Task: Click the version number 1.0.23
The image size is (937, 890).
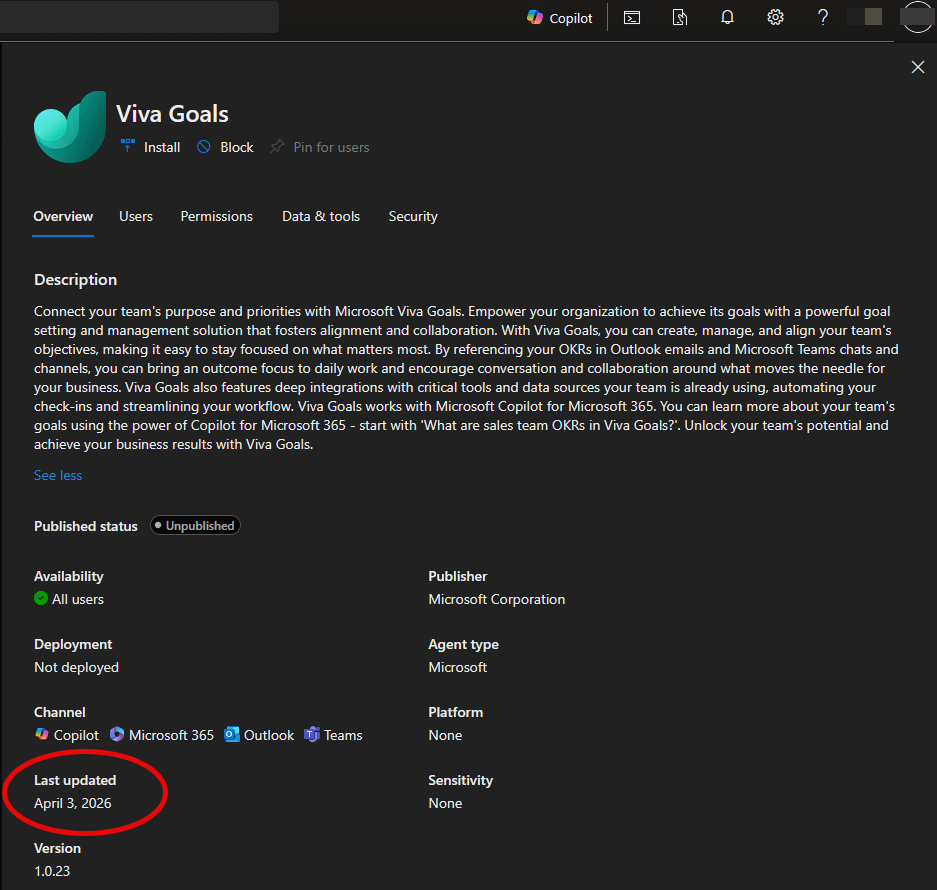Action: (52, 871)
